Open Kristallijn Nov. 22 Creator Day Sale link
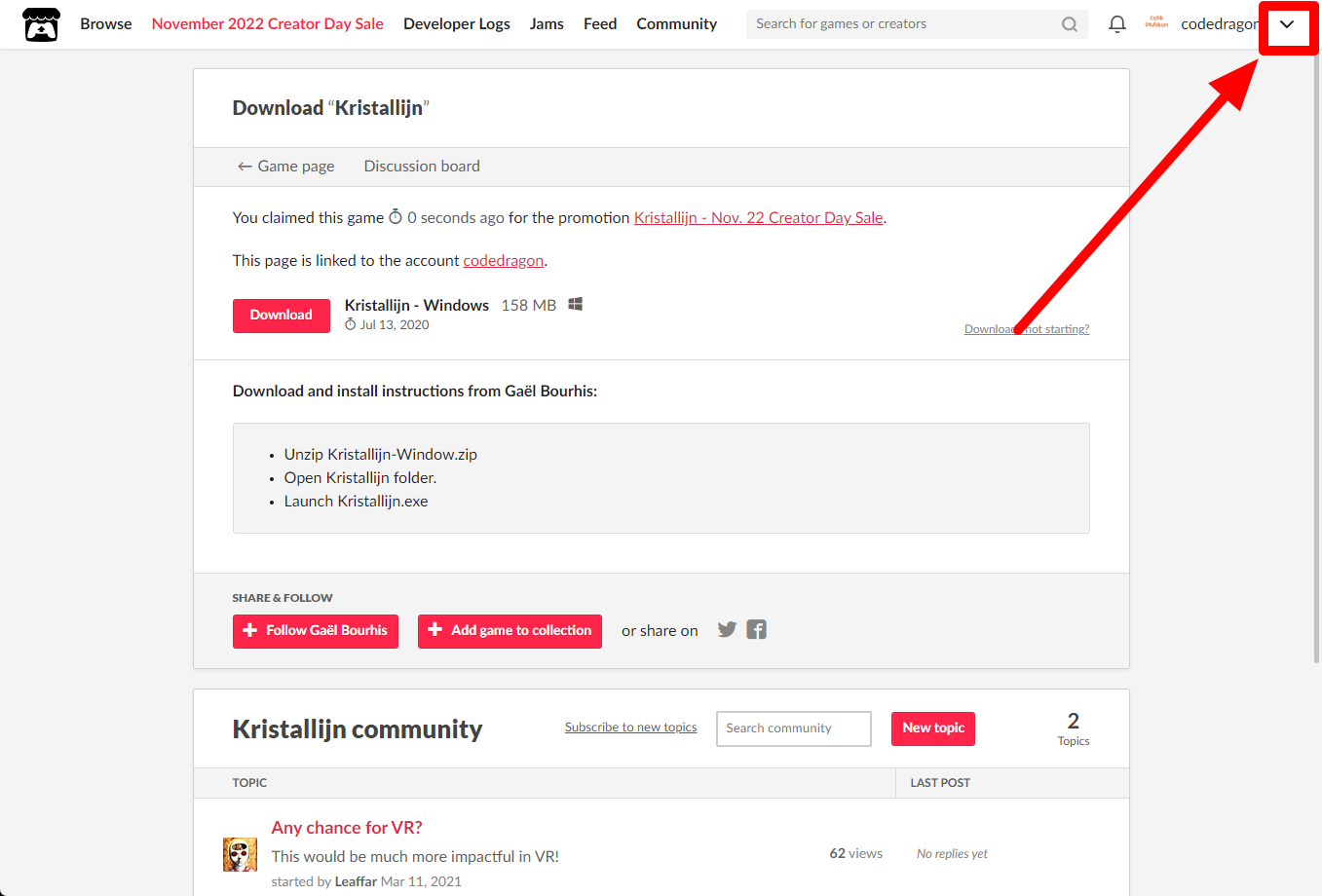The width and height of the screenshot is (1322, 896). tap(759, 218)
